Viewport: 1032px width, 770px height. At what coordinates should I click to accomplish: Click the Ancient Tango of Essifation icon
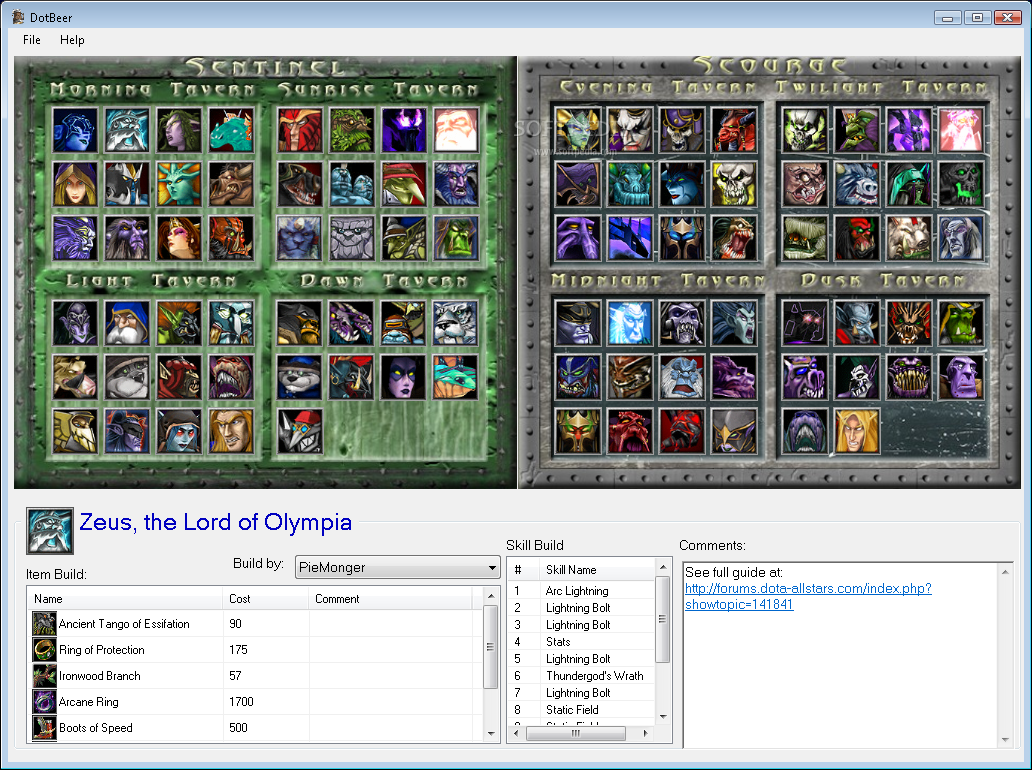coord(44,623)
